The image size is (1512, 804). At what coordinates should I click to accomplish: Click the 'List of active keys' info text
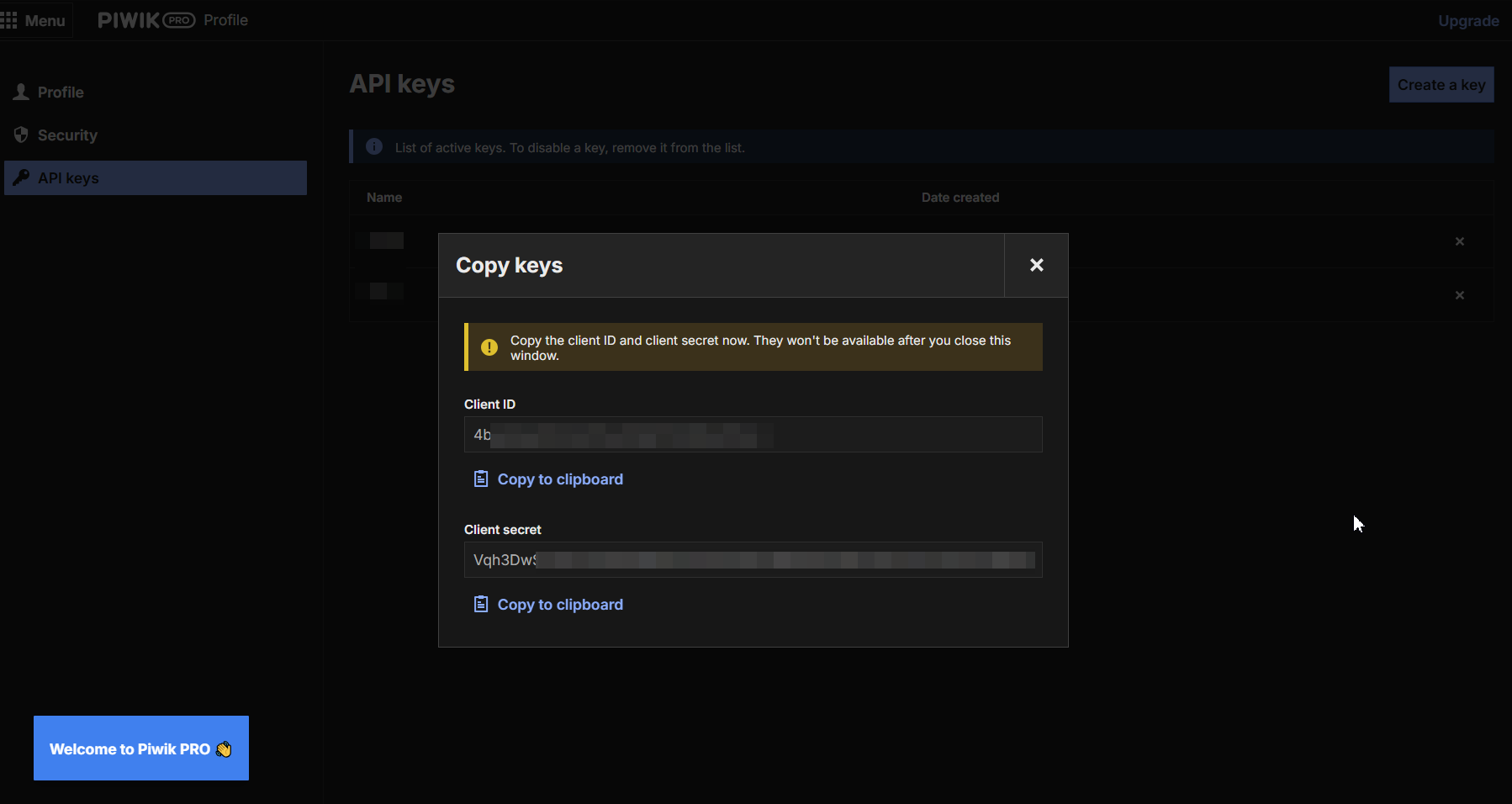pyautogui.click(x=570, y=148)
